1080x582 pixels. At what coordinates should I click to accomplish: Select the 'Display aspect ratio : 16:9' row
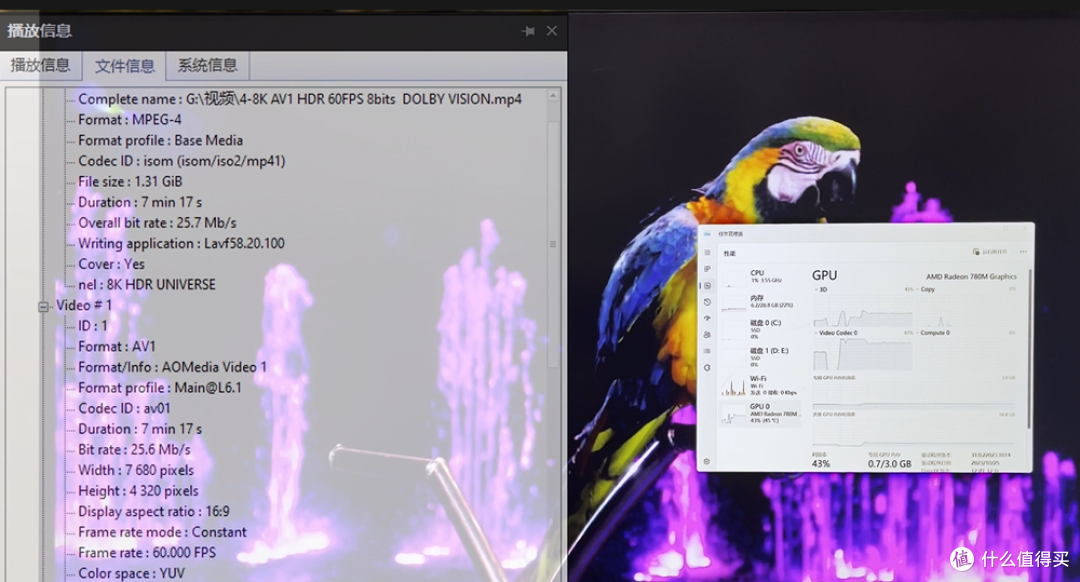(154, 512)
